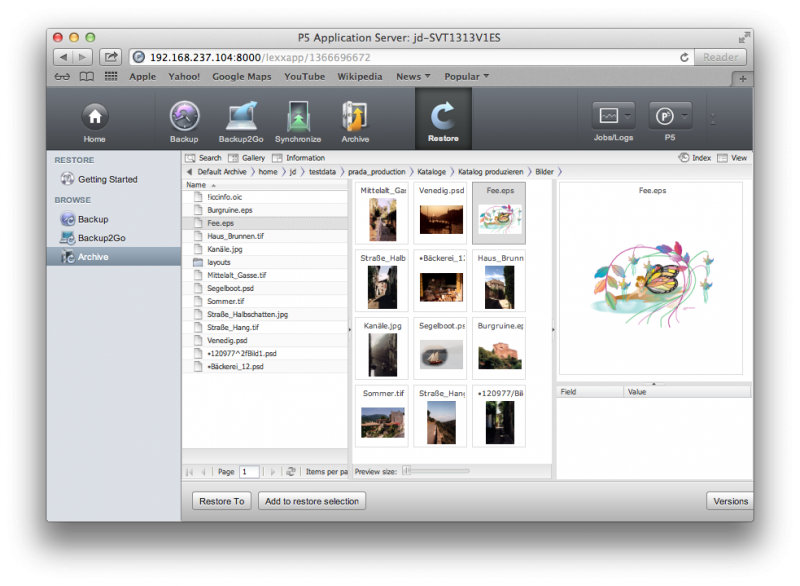800x586 pixels.
Task: Select the Segelboot.psd file row
Action: [x=265, y=288]
